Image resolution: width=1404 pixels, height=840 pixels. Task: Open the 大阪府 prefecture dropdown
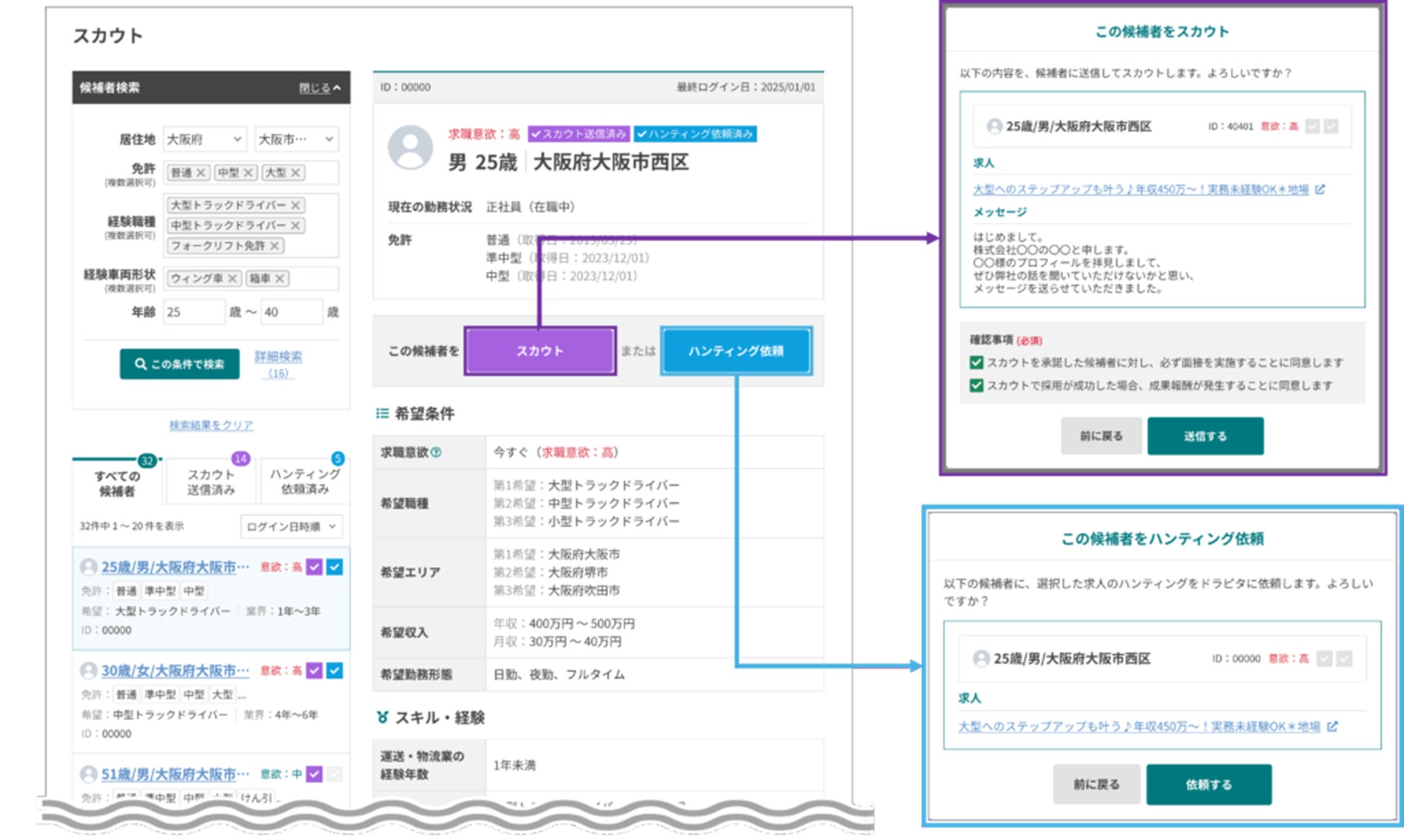tap(204, 140)
